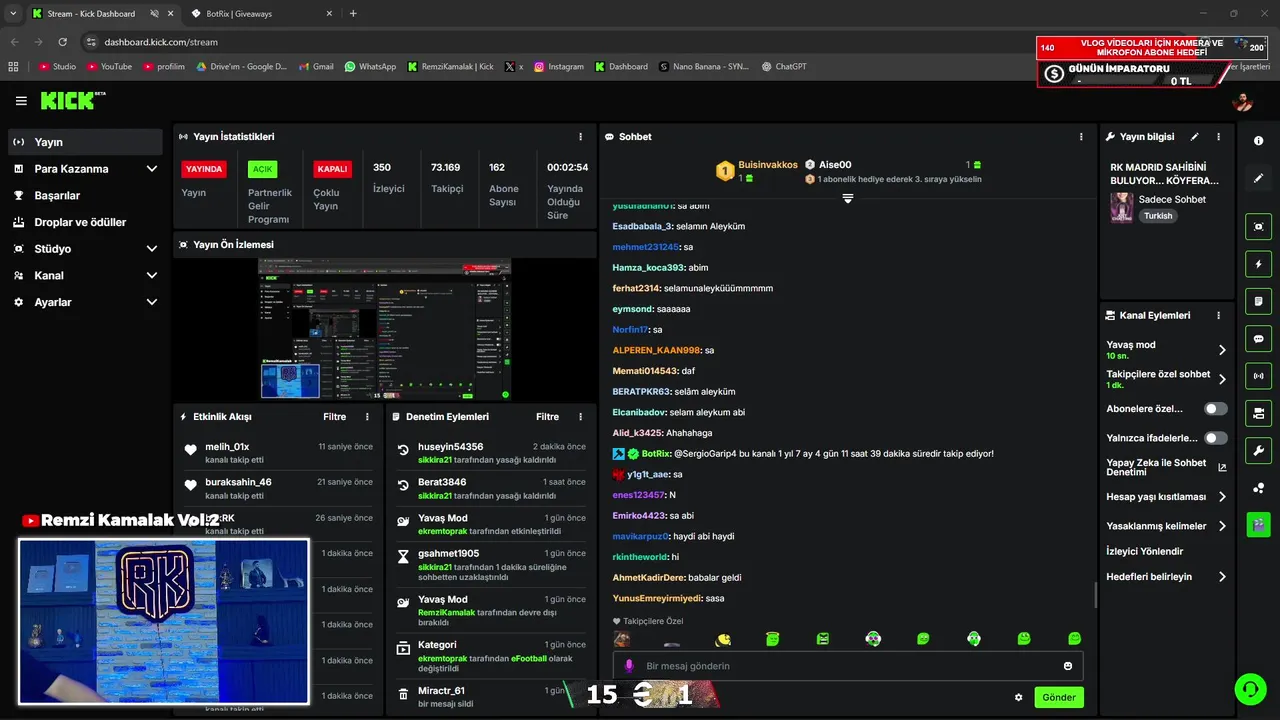Select the wrench icon in the right toolbar
This screenshot has width=1280, height=720.
point(1258,450)
